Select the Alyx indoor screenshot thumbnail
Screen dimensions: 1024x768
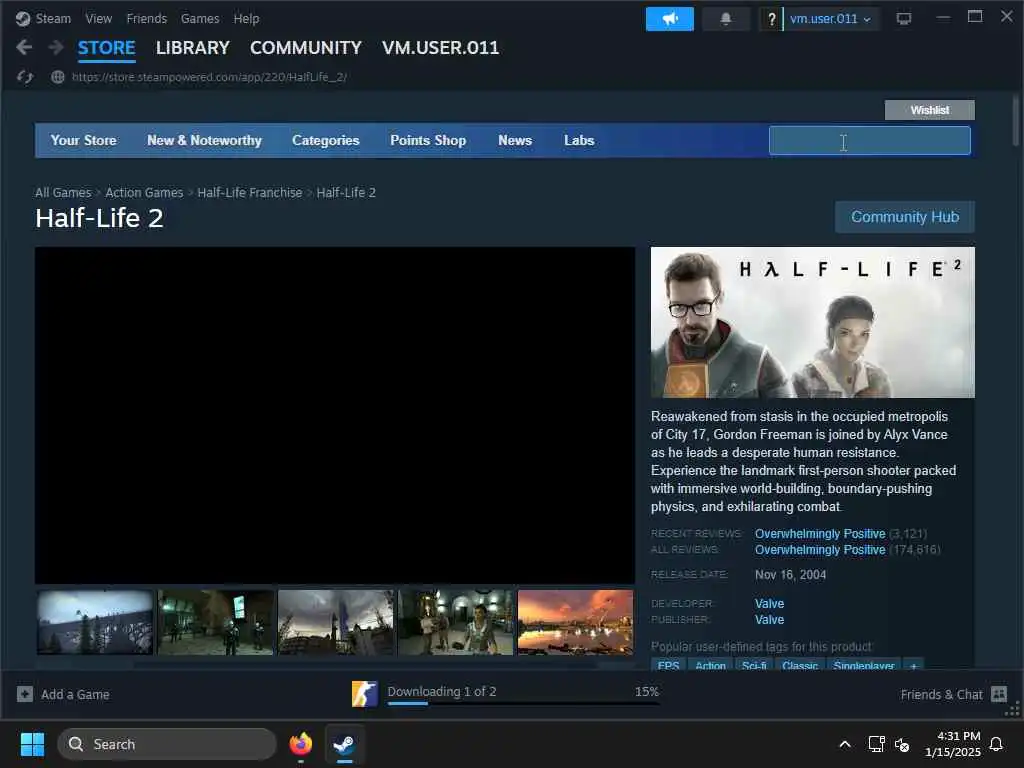(456, 622)
